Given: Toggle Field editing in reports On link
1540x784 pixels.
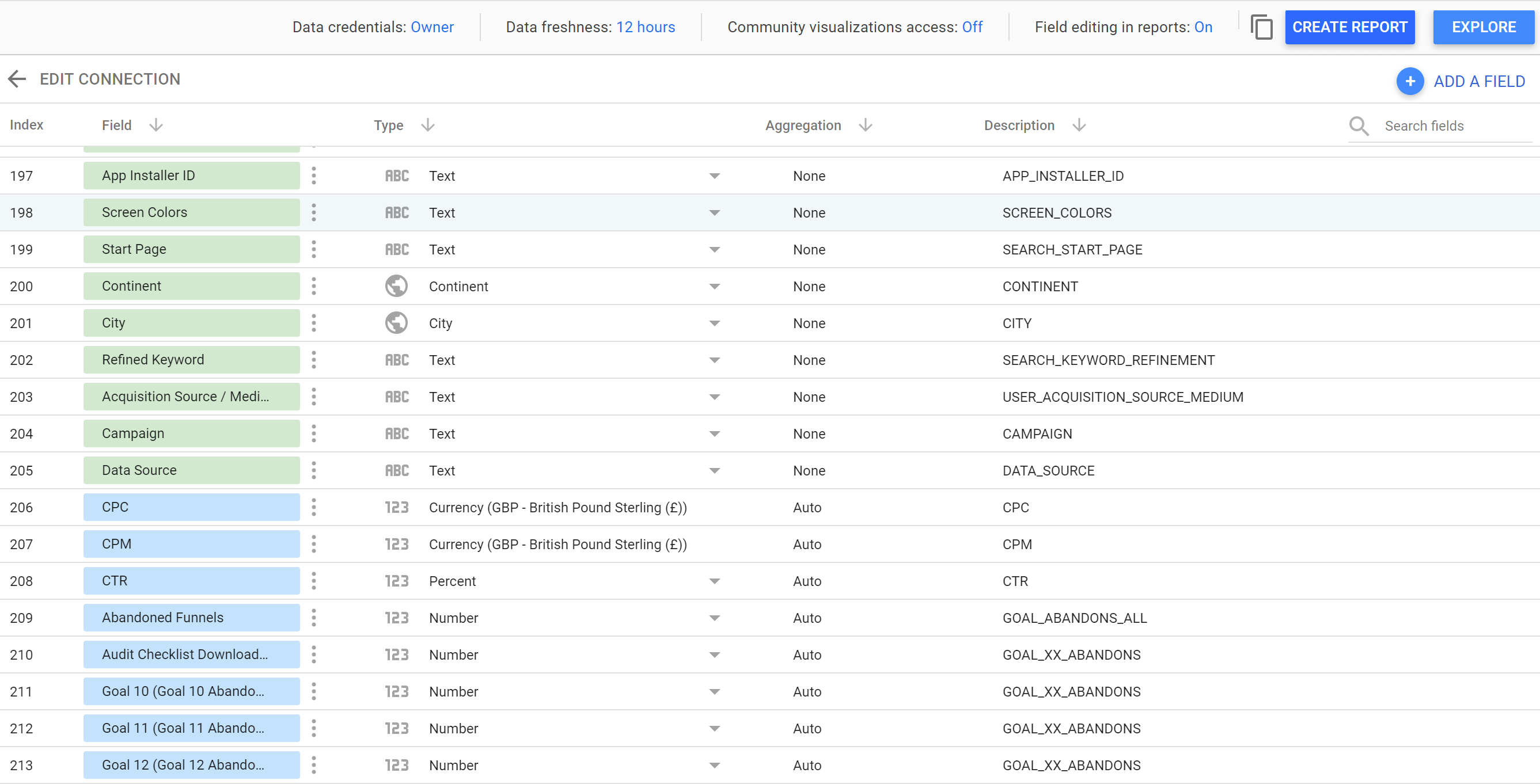Looking at the screenshot, I should (x=1203, y=28).
